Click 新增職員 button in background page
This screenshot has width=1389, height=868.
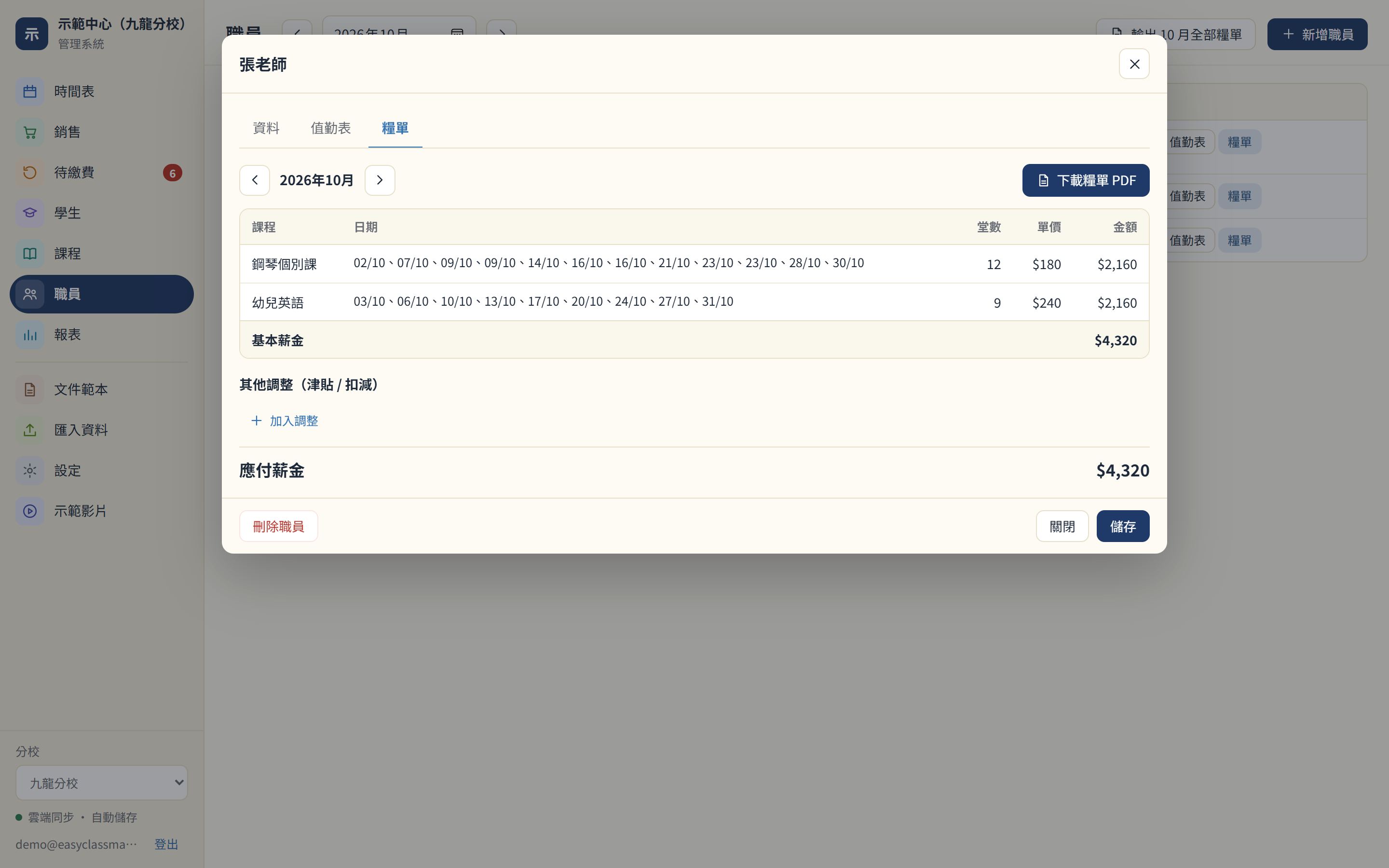pyautogui.click(x=1317, y=34)
